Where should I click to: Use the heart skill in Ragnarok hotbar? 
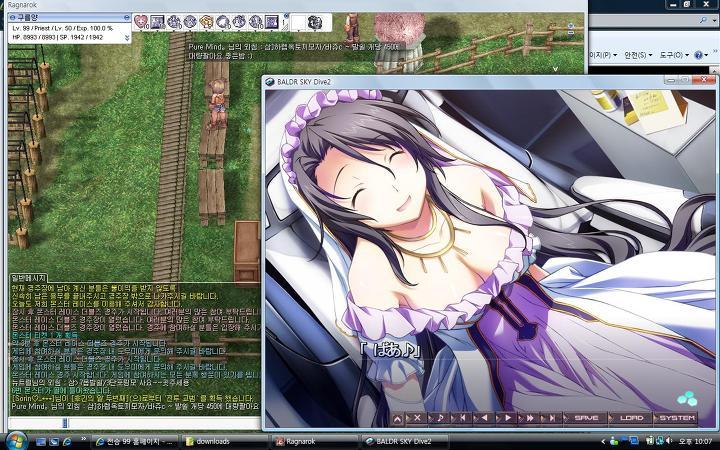pos(141,22)
